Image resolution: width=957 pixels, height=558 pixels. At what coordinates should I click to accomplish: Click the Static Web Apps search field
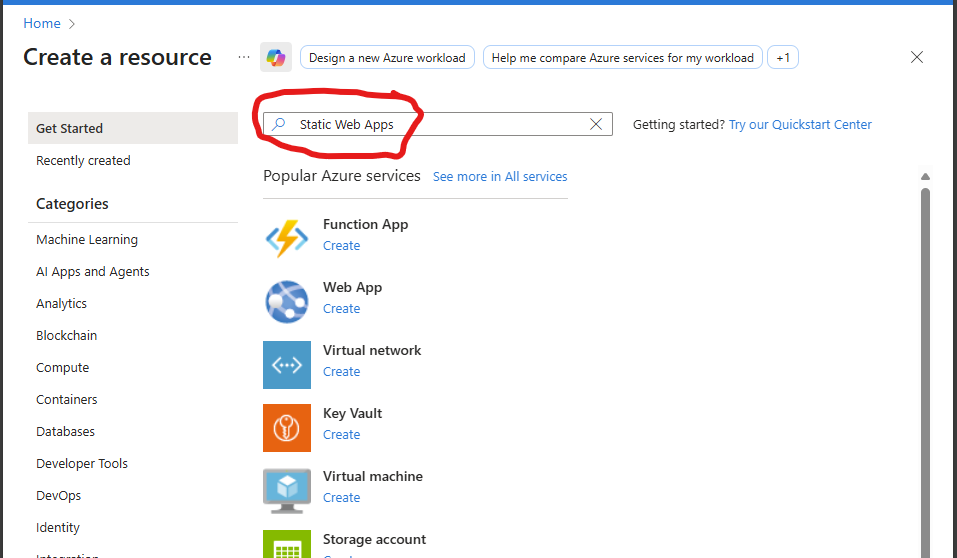click(440, 124)
